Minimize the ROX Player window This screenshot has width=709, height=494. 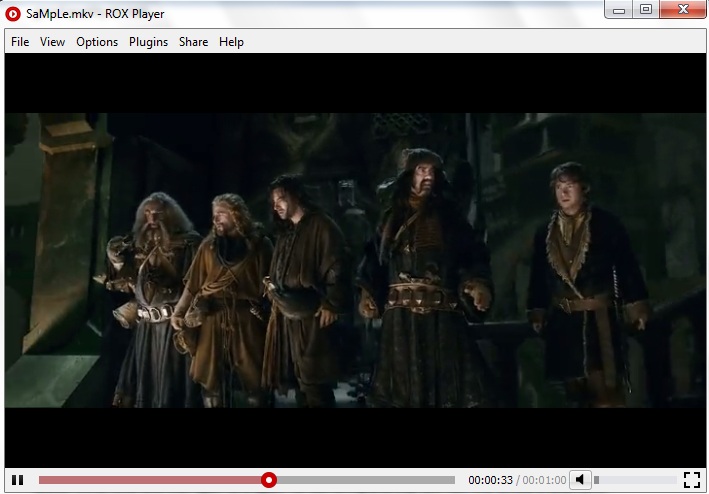pos(619,9)
